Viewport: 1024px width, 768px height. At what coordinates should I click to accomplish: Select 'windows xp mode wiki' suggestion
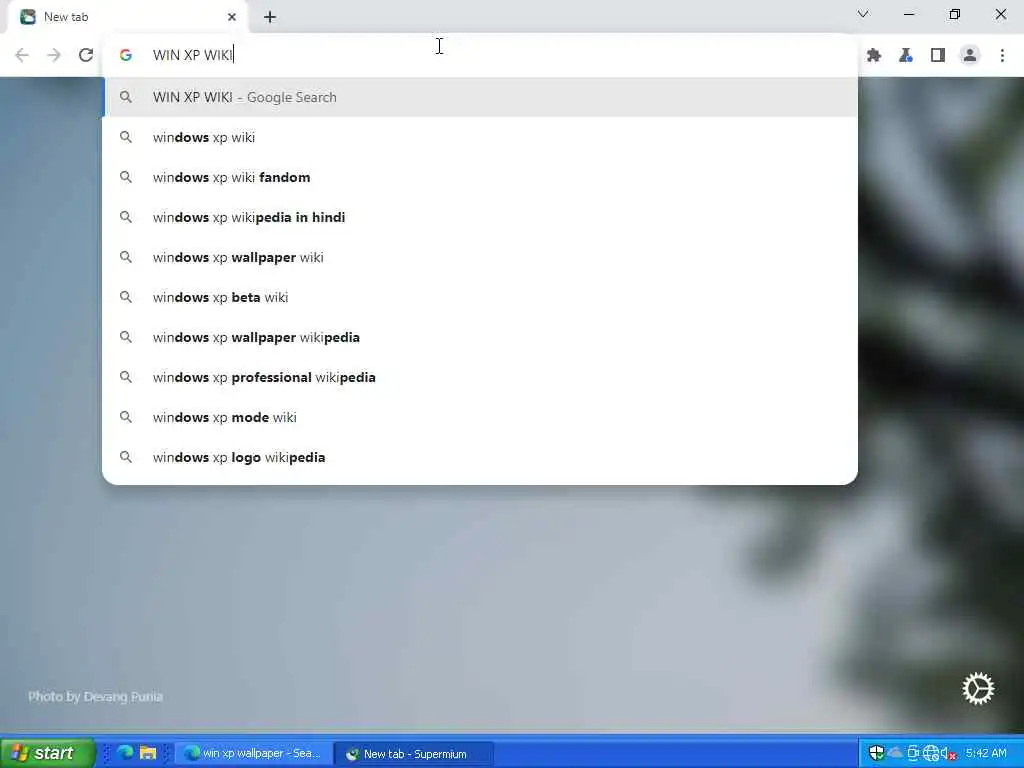click(x=481, y=417)
